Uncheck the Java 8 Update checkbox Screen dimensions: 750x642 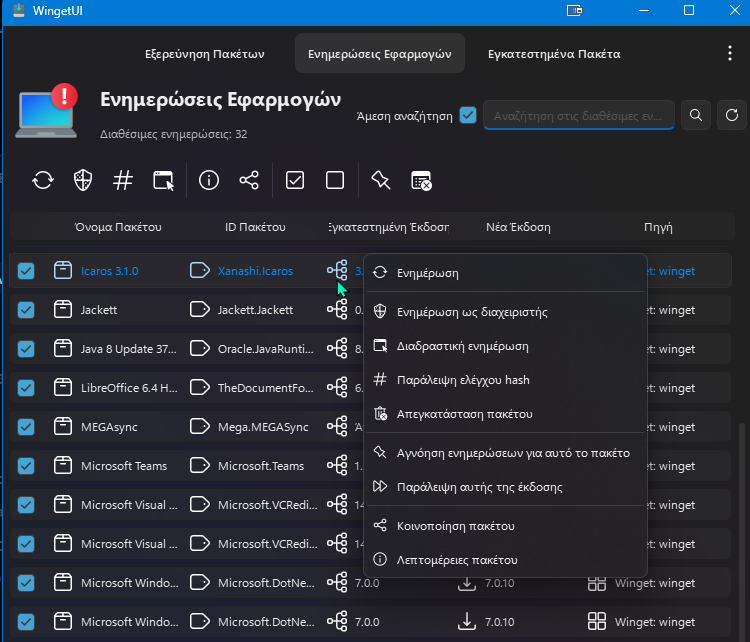tap(26, 349)
